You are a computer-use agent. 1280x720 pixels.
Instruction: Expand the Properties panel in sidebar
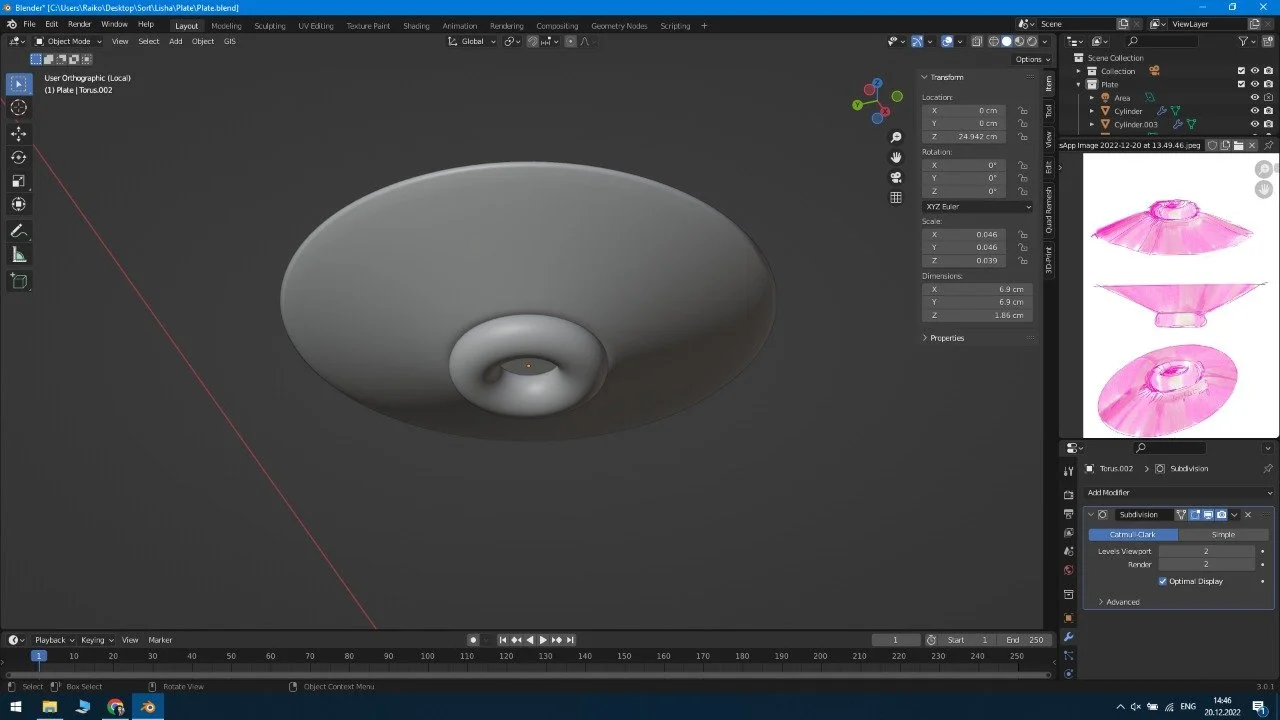pyautogui.click(x=947, y=338)
